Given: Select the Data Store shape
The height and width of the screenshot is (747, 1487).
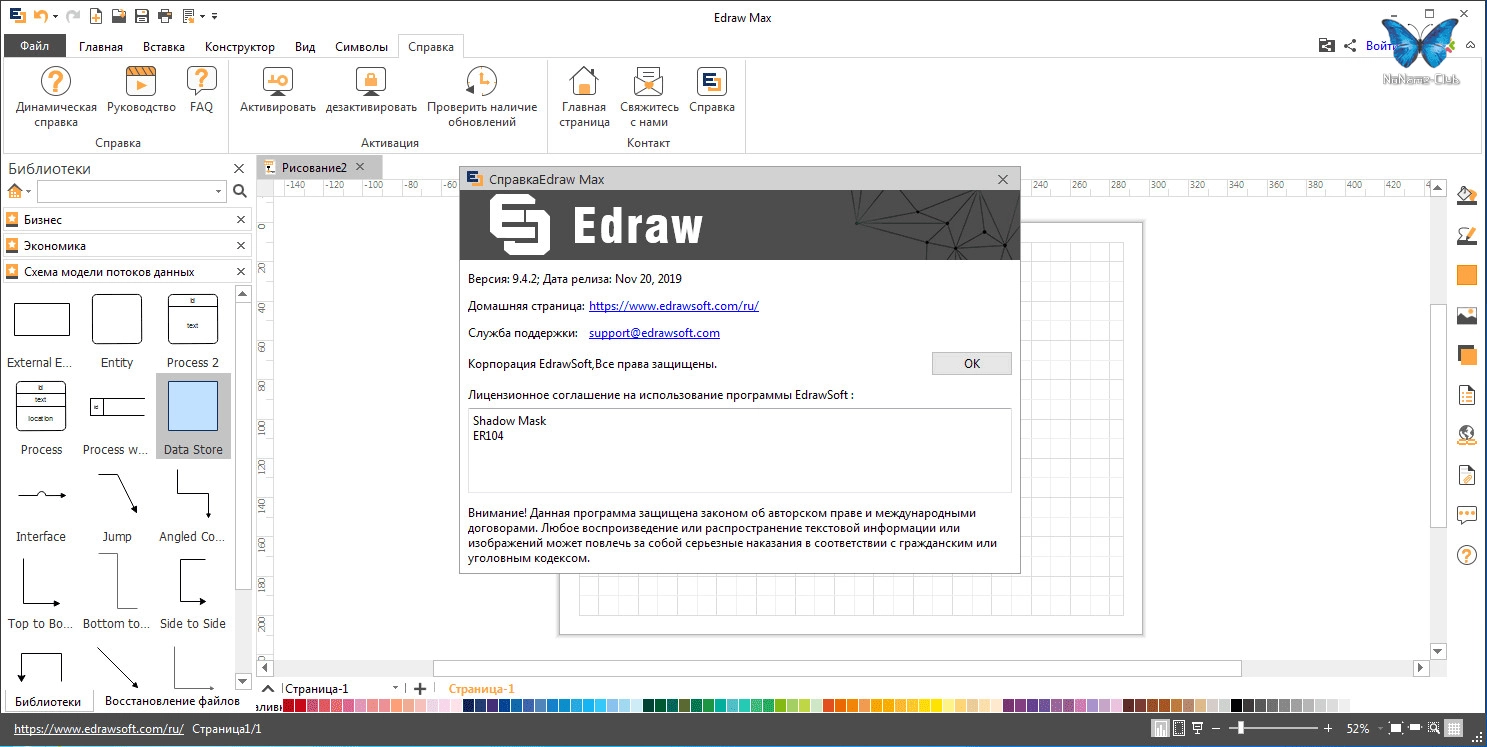Looking at the screenshot, I should click(193, 416).
